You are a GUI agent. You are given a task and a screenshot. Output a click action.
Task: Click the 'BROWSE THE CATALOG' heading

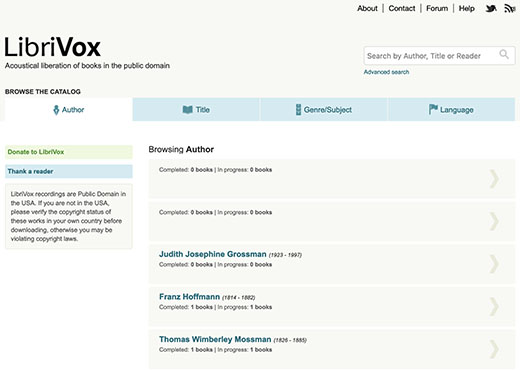point(43,92)
